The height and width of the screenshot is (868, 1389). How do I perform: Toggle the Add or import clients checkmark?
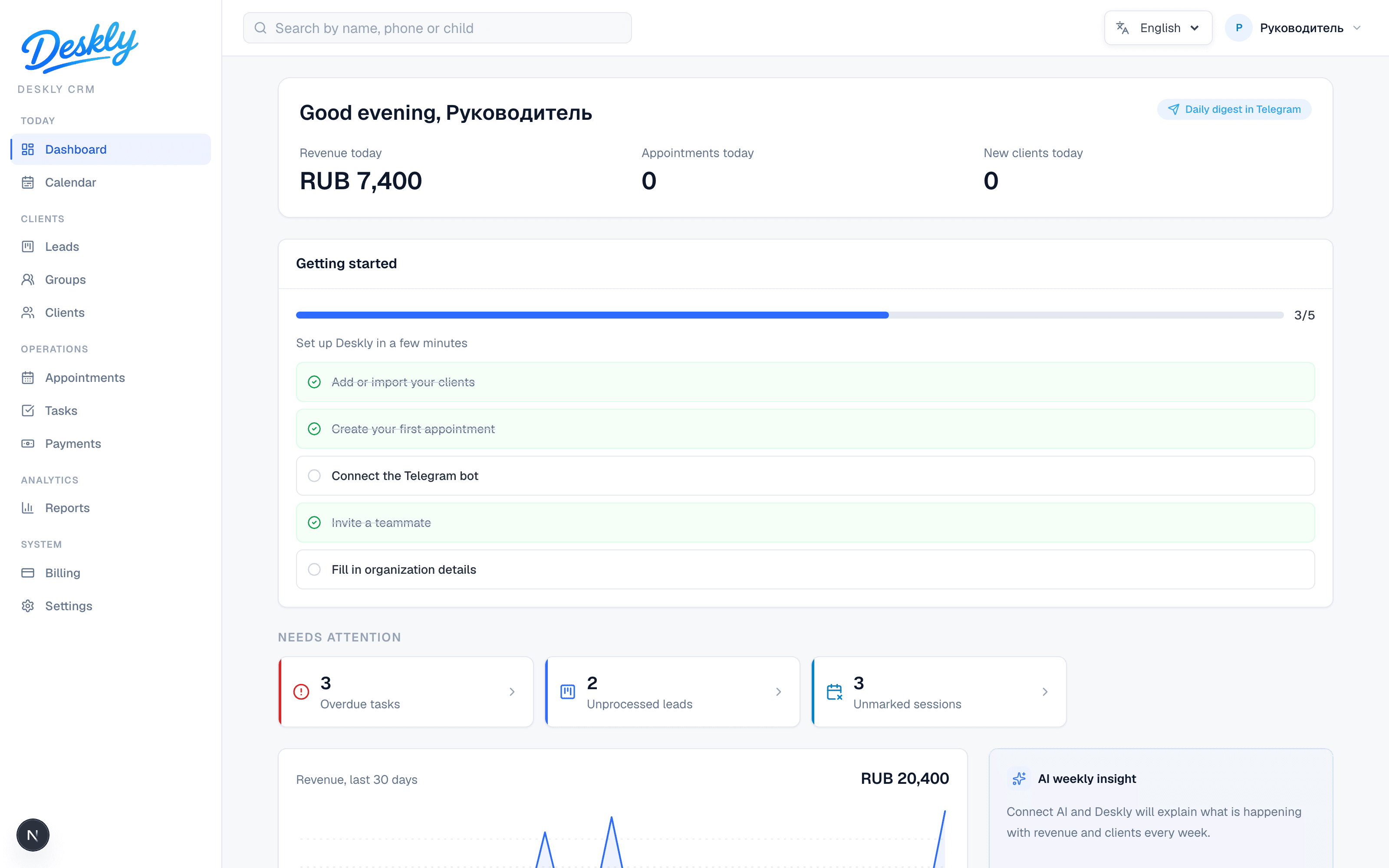(x=314, y=382)
